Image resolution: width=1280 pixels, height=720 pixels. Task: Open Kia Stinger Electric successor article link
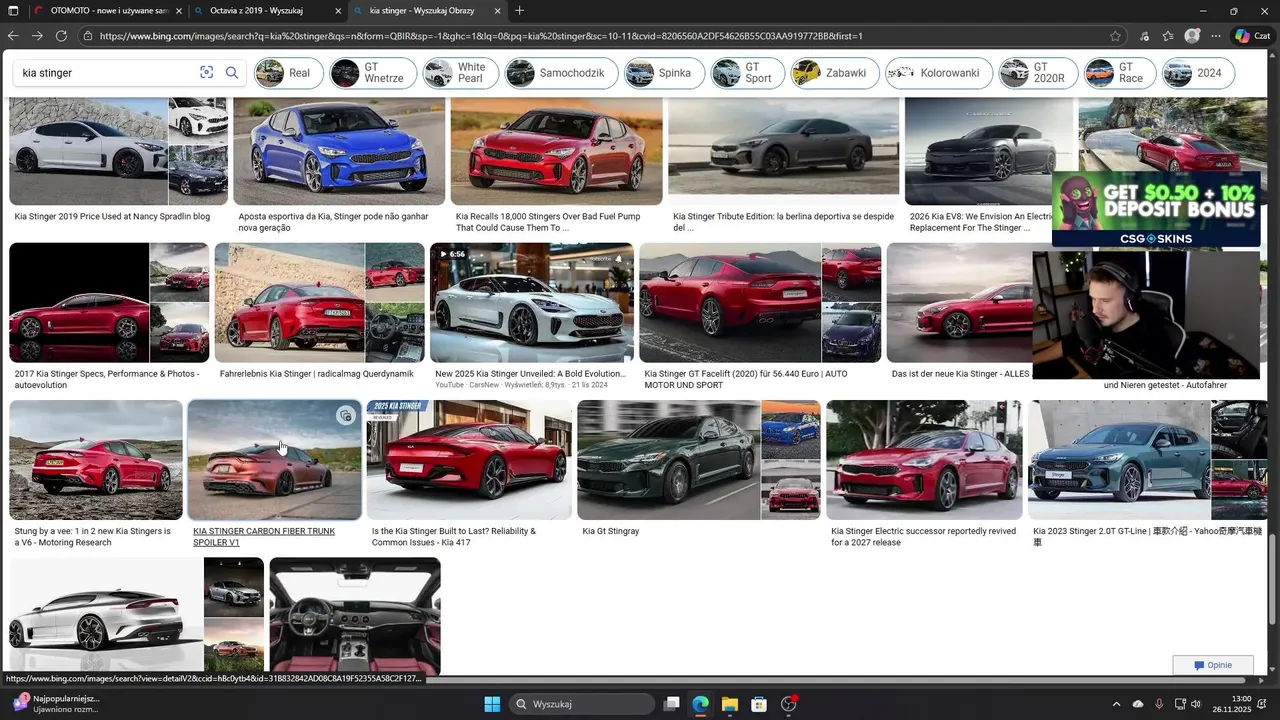click(x=923, y=536)
